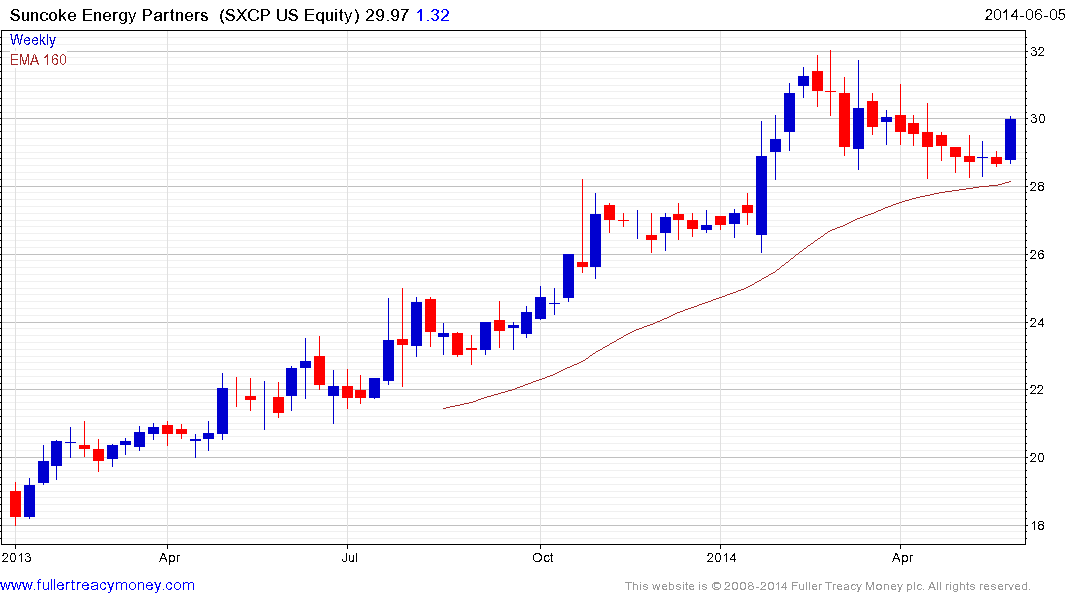1075x600 pixels.
Task: Click the Weekly timeframe label
Action: point(32,40)
